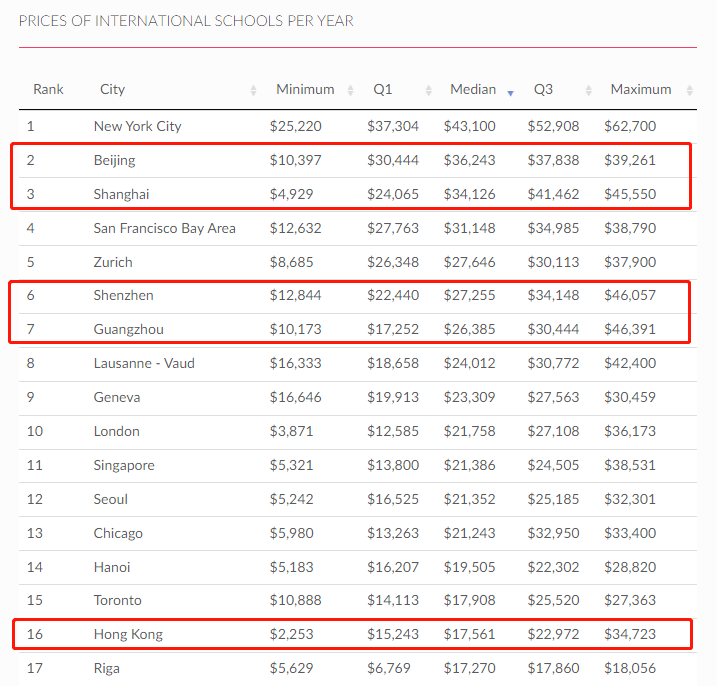Click San Francisco Bay Area cell
The width and height of the screenshot is (717, 686).
164,228
